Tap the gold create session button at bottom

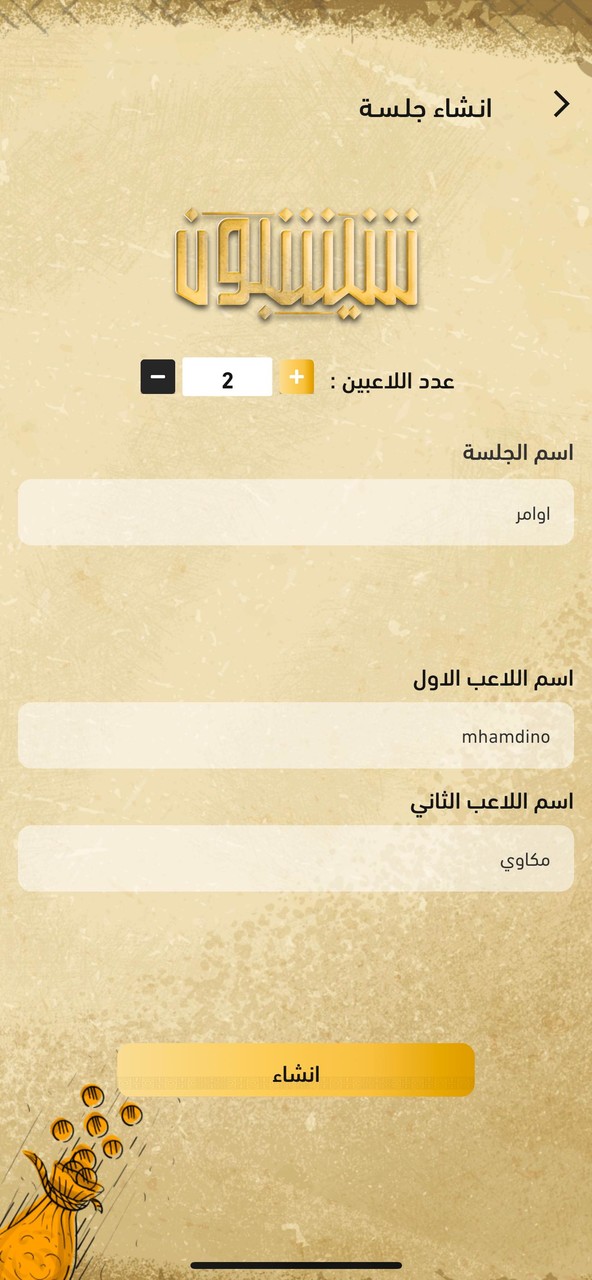click(295, 1070)
